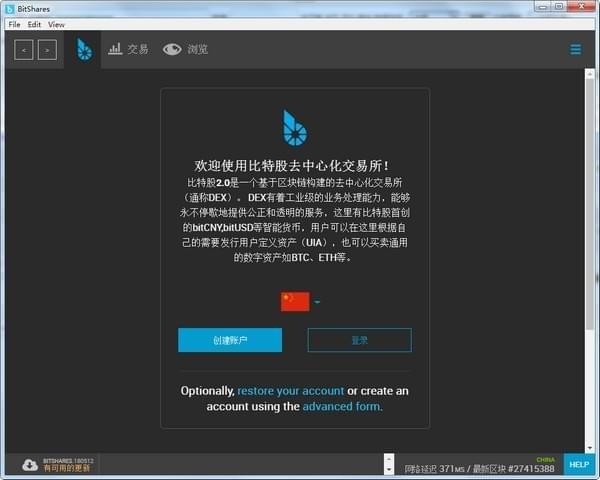Click the eye icon for 浏览
The height and width of the screenshot is (480, 600).
coord(172,49)
